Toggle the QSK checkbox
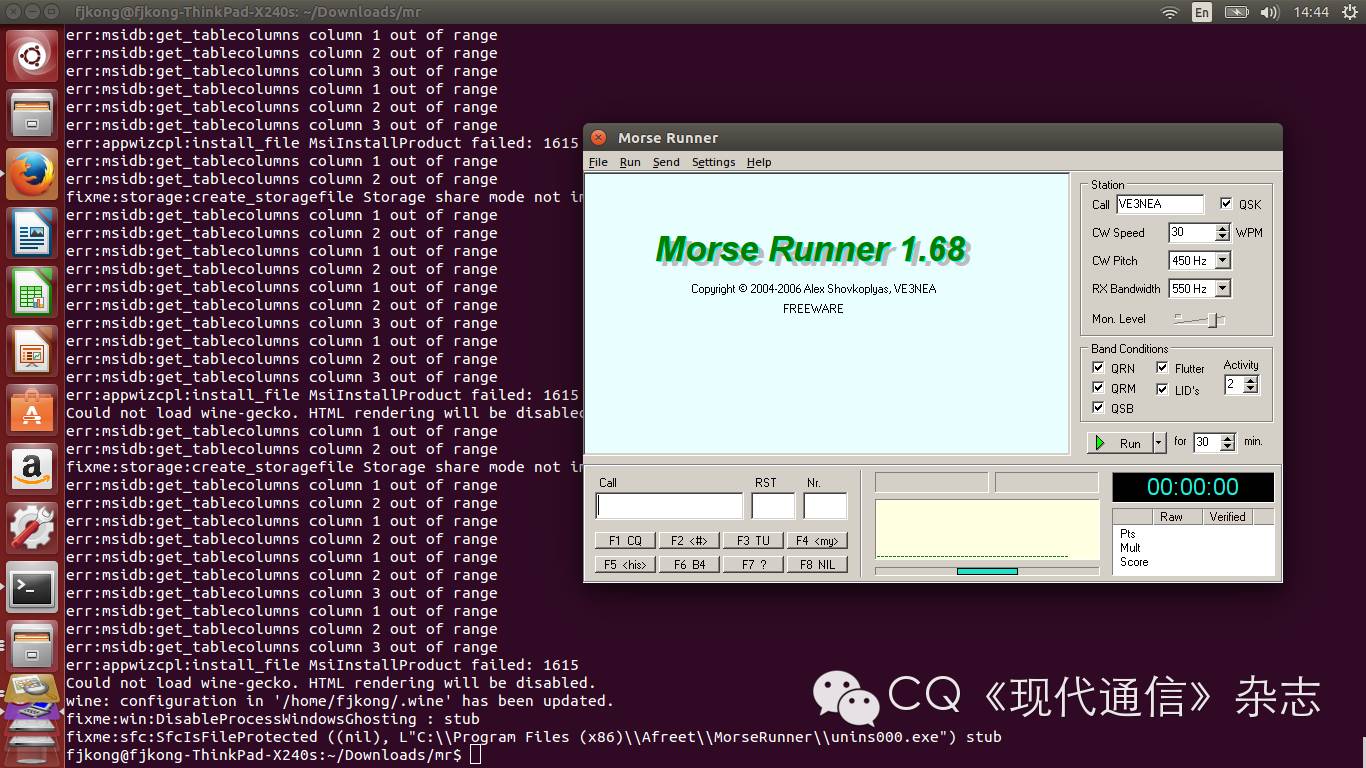The width and height of the screenshot is (1366, 768). click(x=1226, y=204)
